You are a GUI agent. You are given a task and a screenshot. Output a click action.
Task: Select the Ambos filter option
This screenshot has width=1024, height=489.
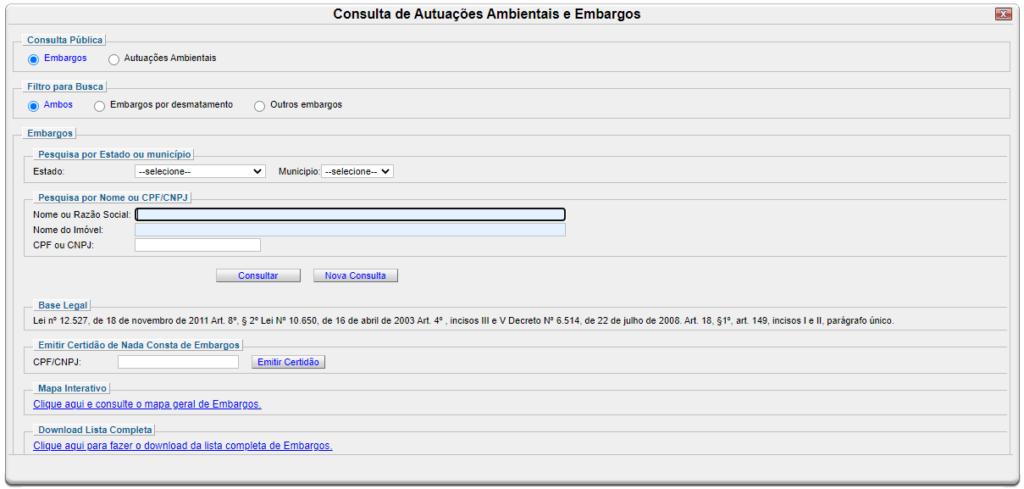click(x=34, y=105)
